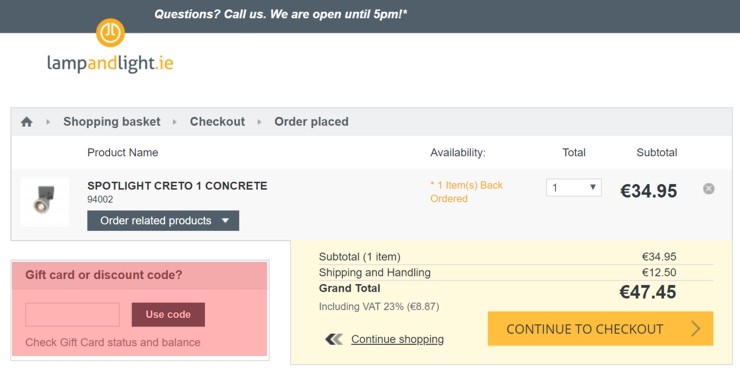Screen dimensions: 740x377
Task: Follow the Continue shopping link
Action: [397, 339]
